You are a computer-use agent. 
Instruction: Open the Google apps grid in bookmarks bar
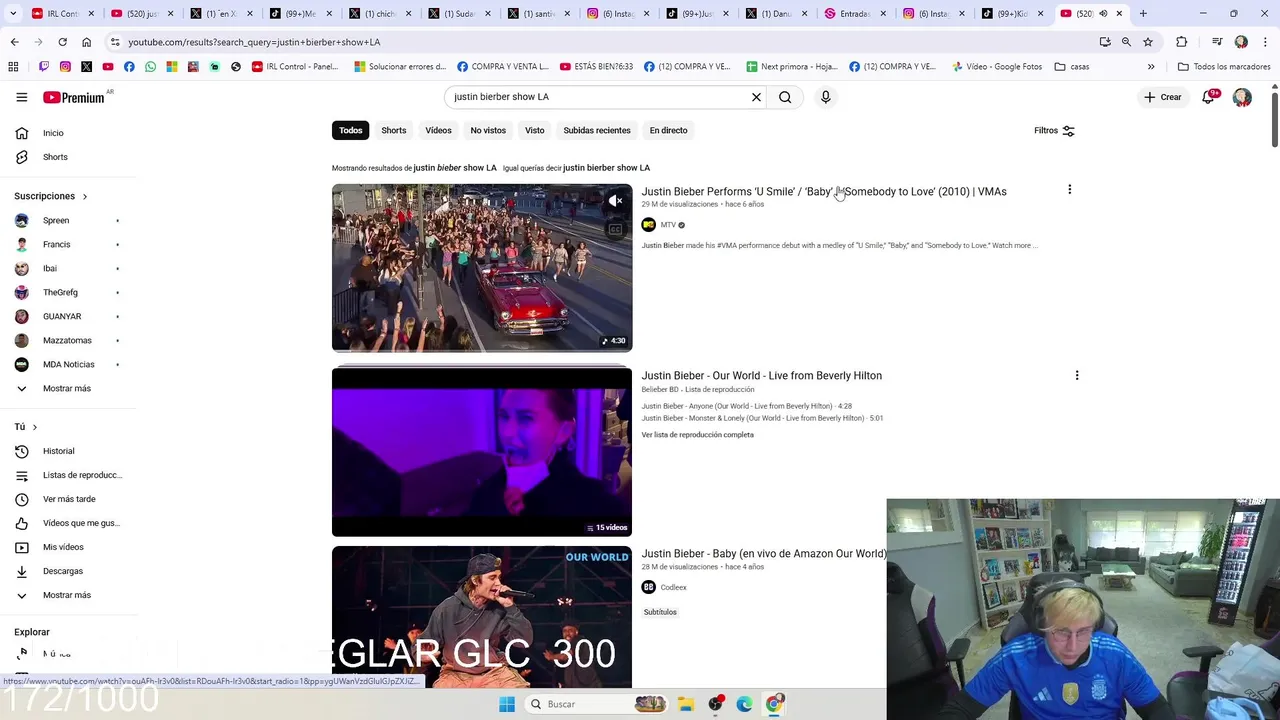click(13, 67)
